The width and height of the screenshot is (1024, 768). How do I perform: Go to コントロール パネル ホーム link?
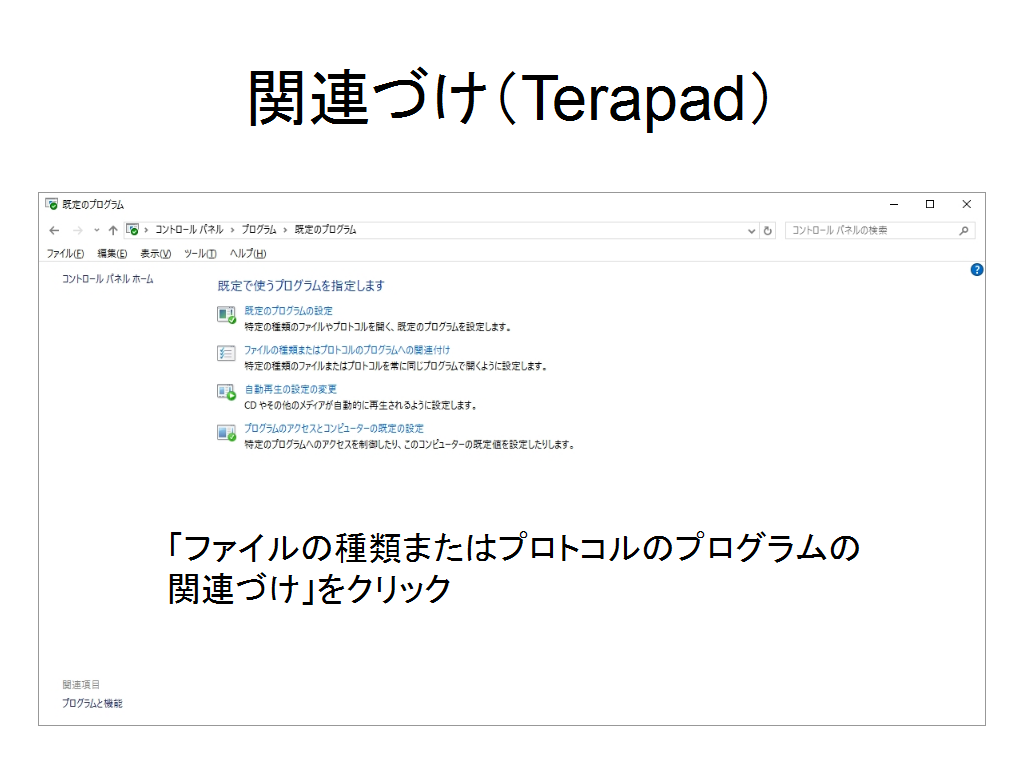(108, 280)
